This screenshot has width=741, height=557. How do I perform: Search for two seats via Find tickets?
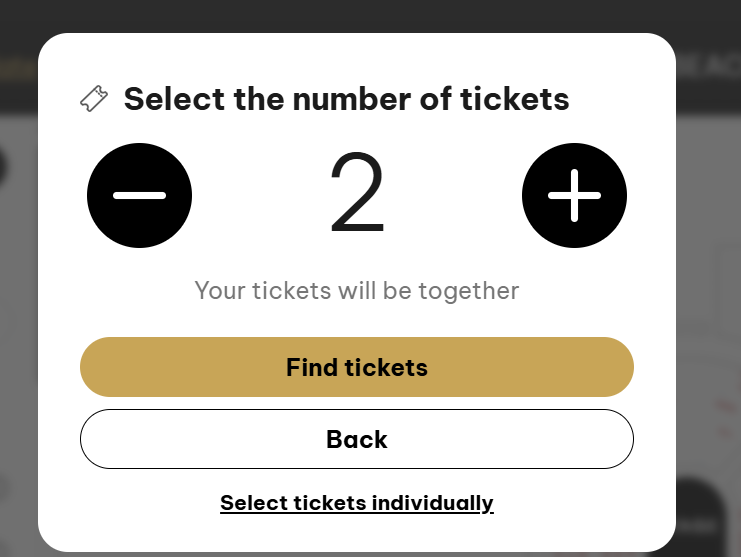point(357,367)
